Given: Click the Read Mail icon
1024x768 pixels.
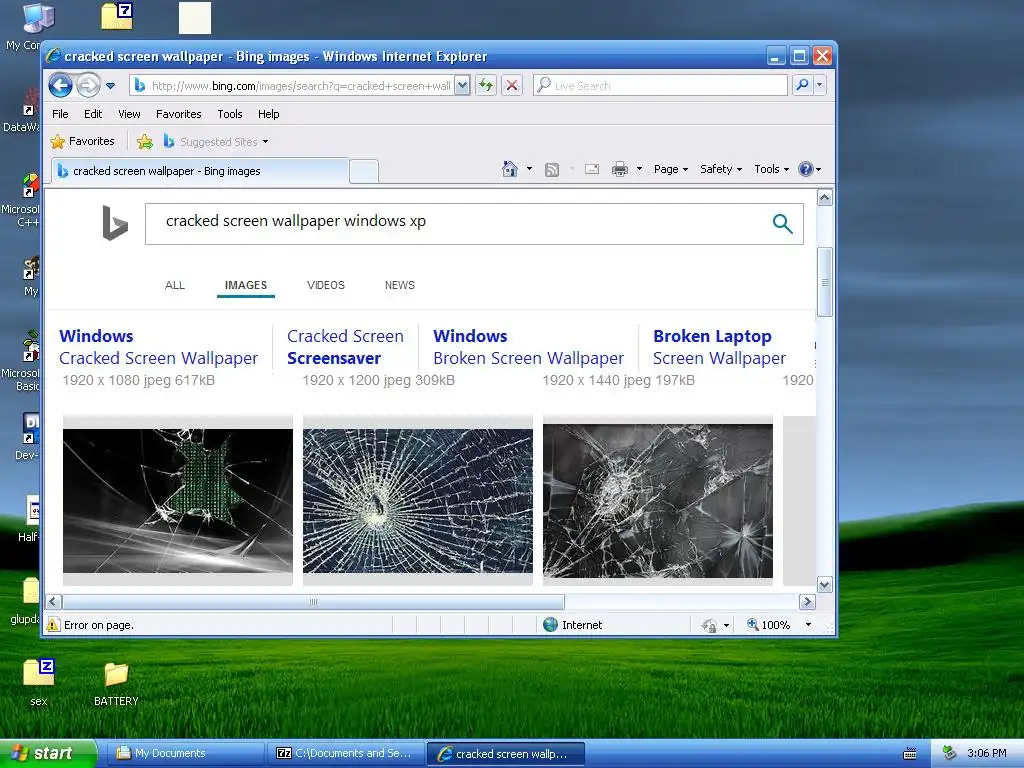Looking at the screenshot, I should point(592,169).
